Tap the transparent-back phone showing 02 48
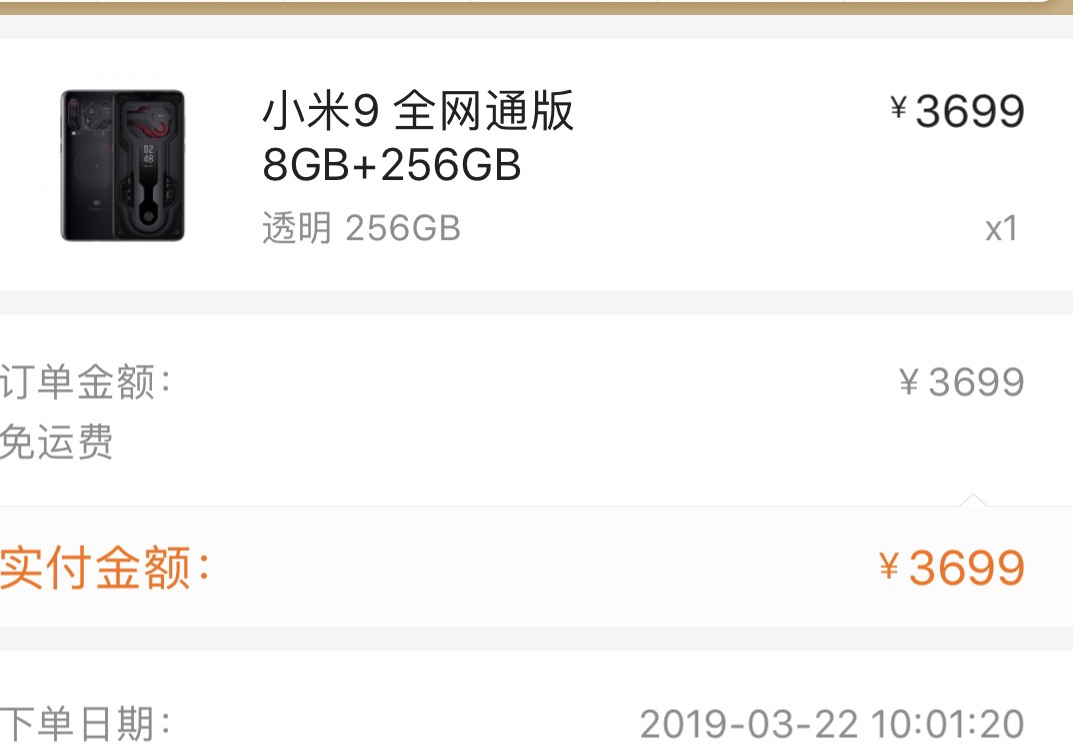Screen dimensions: 1073x756 pos(149,165)
